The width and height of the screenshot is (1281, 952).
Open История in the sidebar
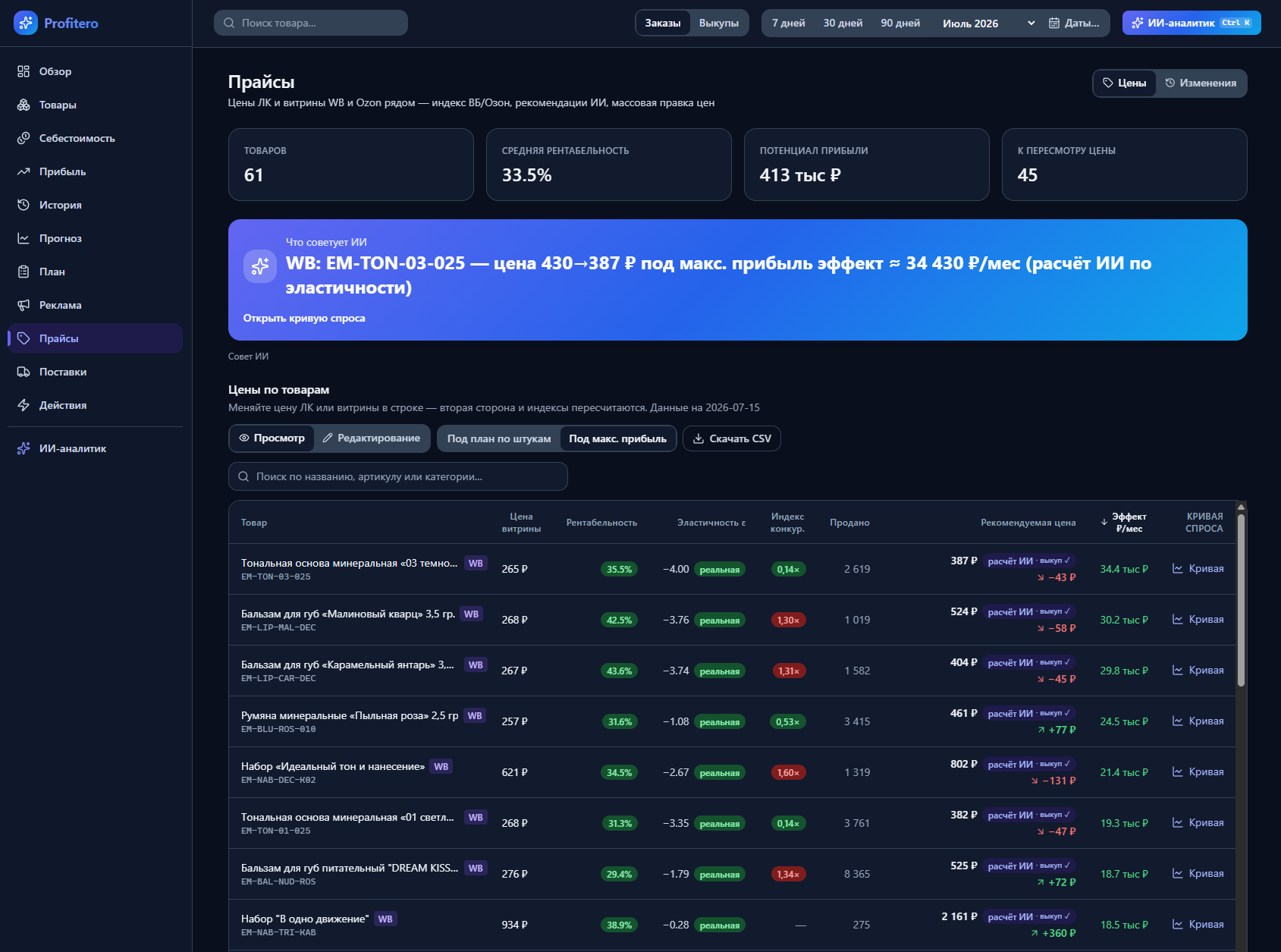tap(95, 205)
